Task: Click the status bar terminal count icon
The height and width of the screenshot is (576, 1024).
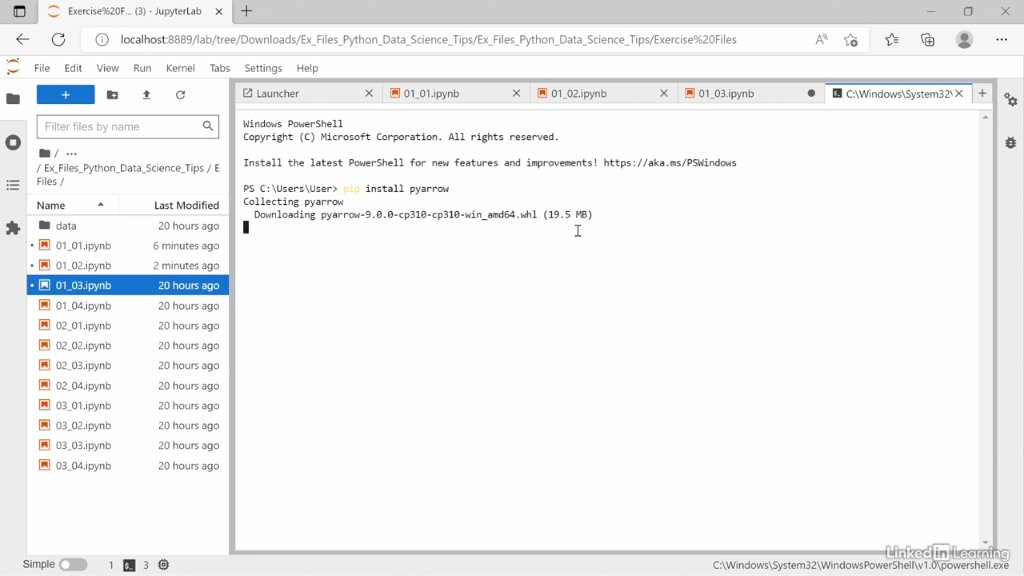Action: (129, 565)
